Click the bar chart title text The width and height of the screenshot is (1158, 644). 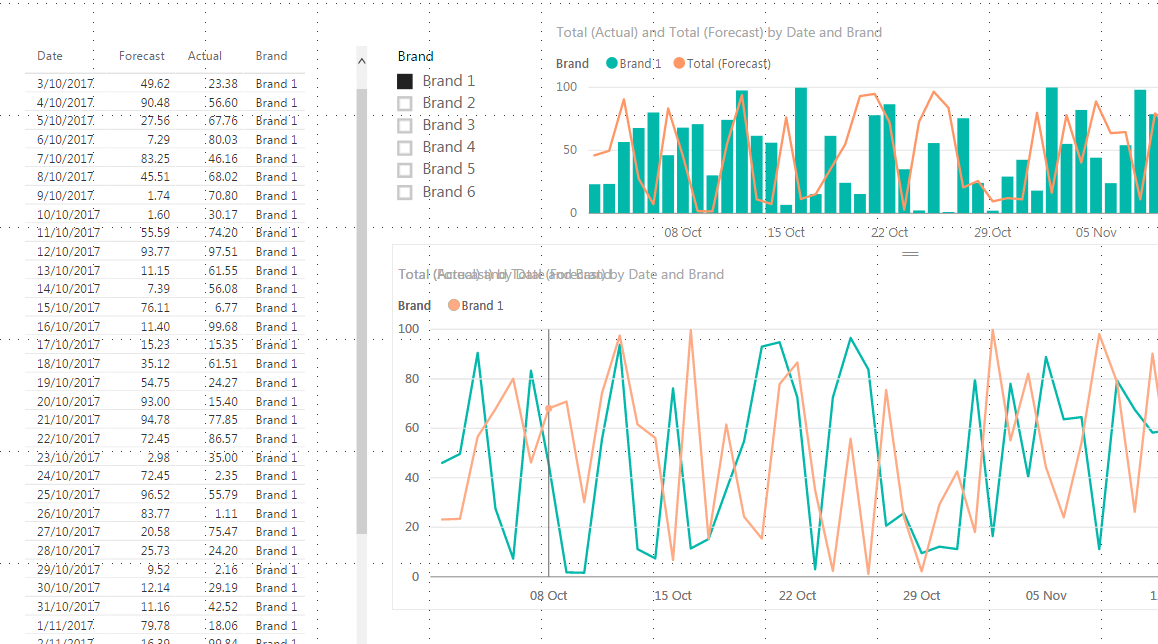tap(719, 32)
